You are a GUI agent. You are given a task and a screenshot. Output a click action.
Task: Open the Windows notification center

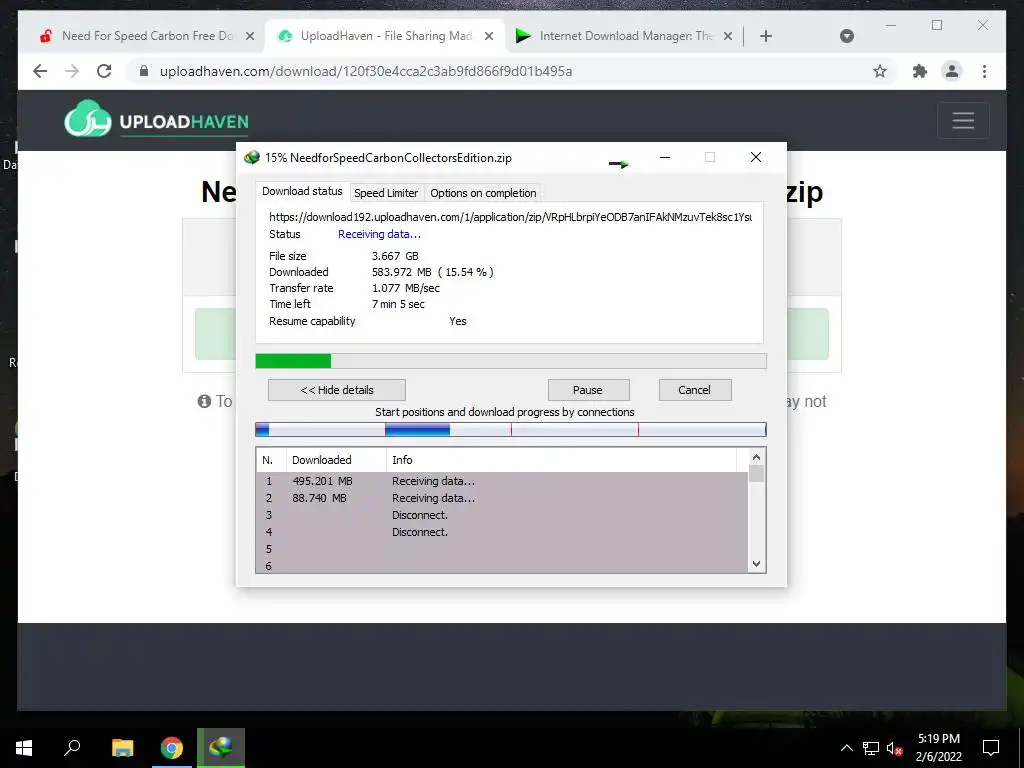pyautogui.click(x=991, y=748)
